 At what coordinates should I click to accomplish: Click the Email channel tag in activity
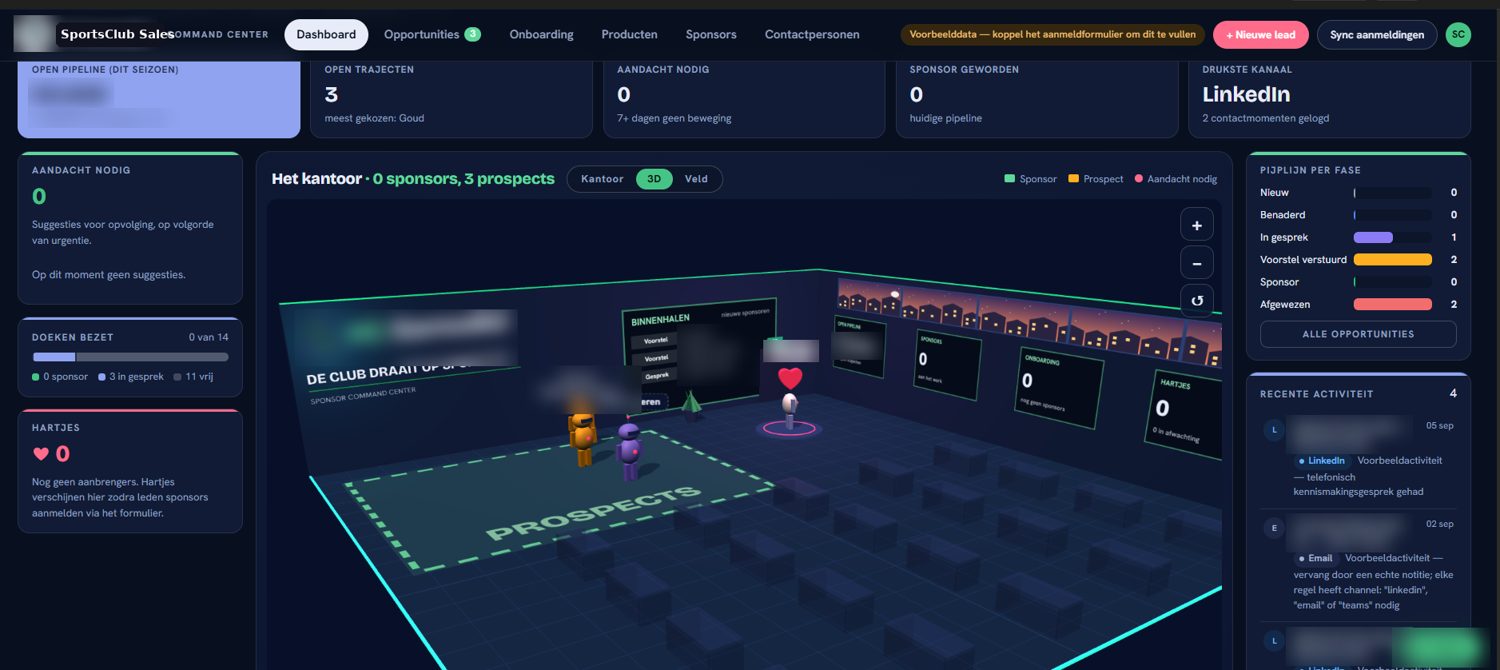1316,558
